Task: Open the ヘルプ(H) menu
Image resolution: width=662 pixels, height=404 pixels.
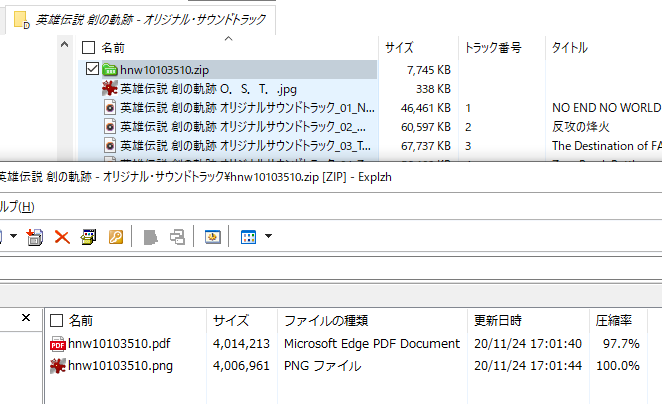Action: (x=17, y=207)
